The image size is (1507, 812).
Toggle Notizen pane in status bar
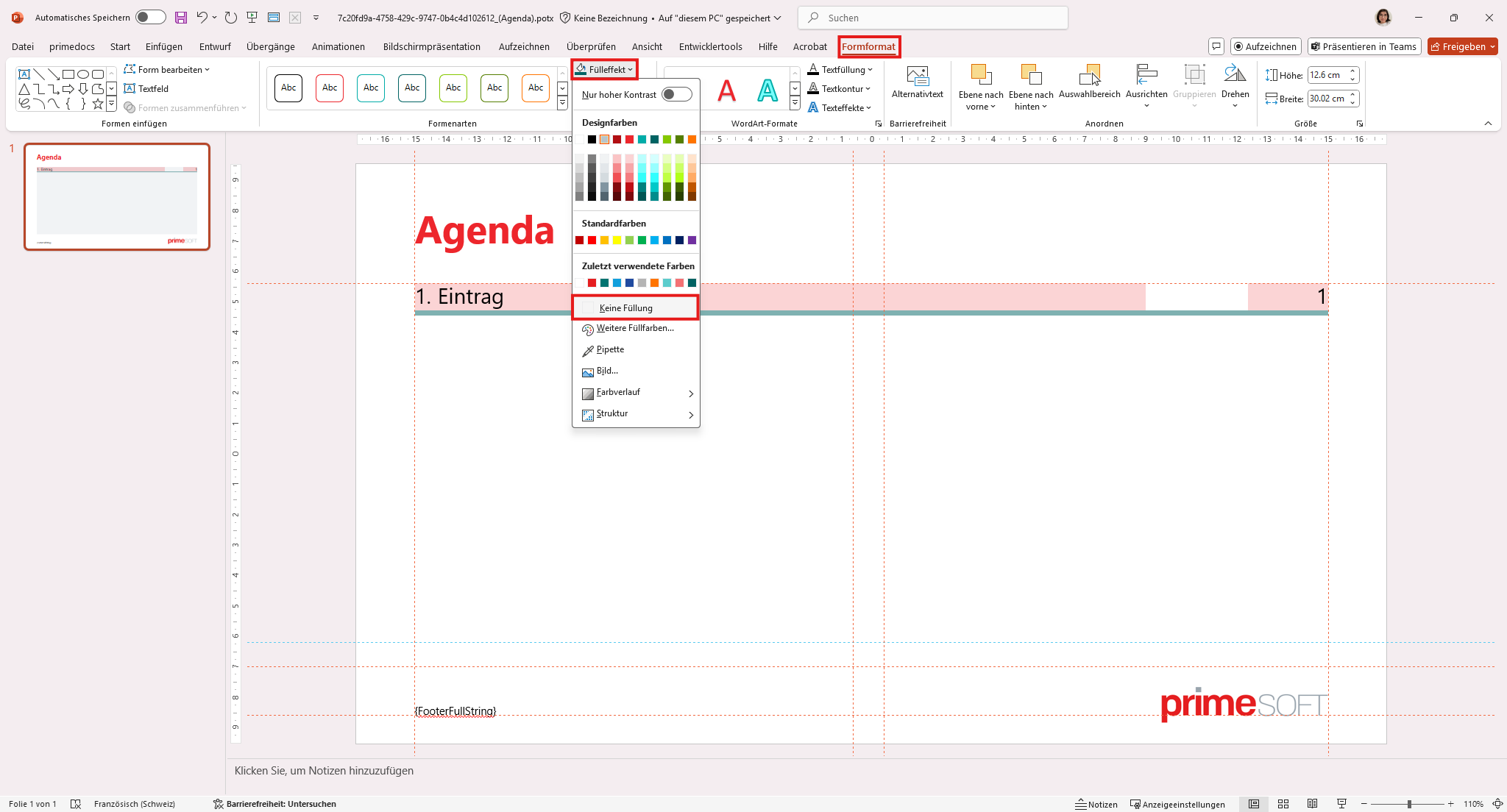[1096, 804]
